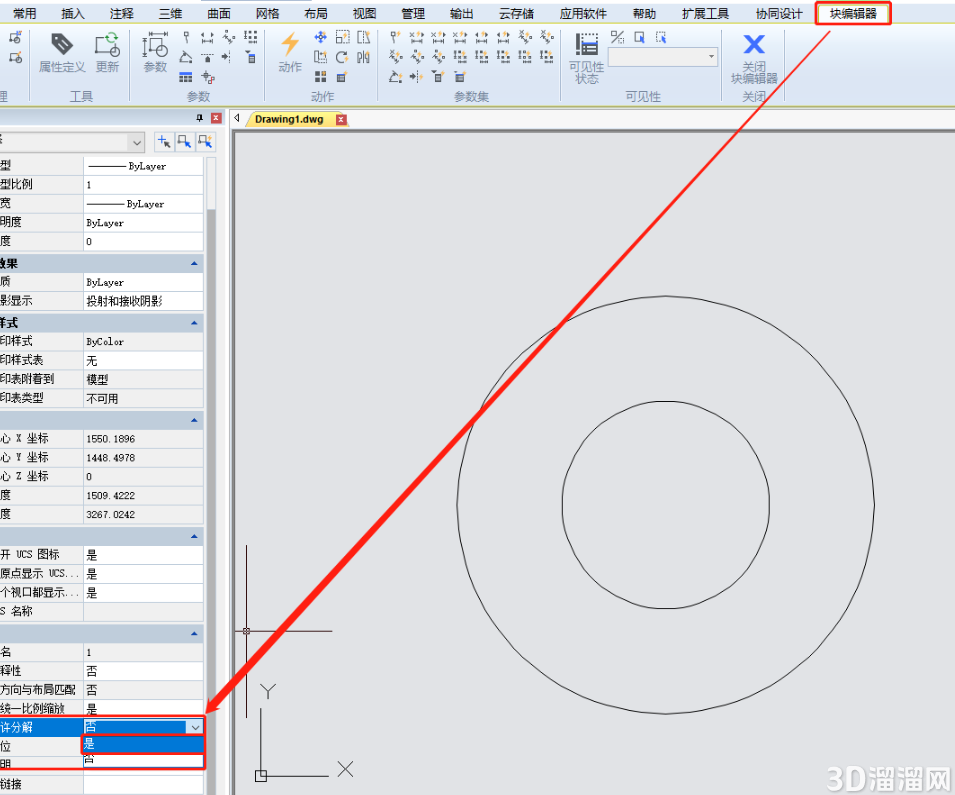Switch to the 块编辑器 ribbon tab
This screenshot has height=795, width=955.
click(x=853, y=13)
